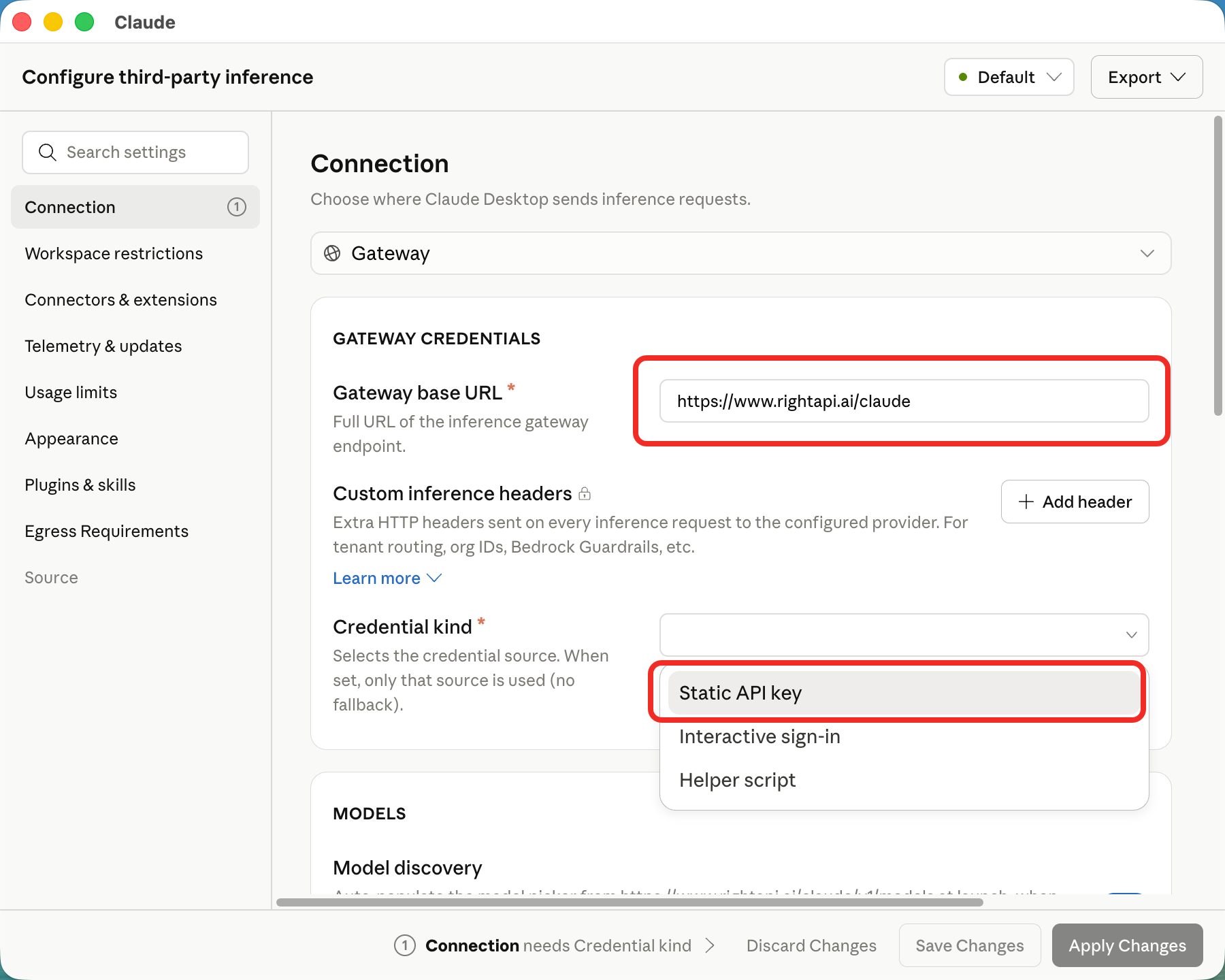Open Workspace restrictions settings
This screenshot has width=1225, height=980.
135,253
